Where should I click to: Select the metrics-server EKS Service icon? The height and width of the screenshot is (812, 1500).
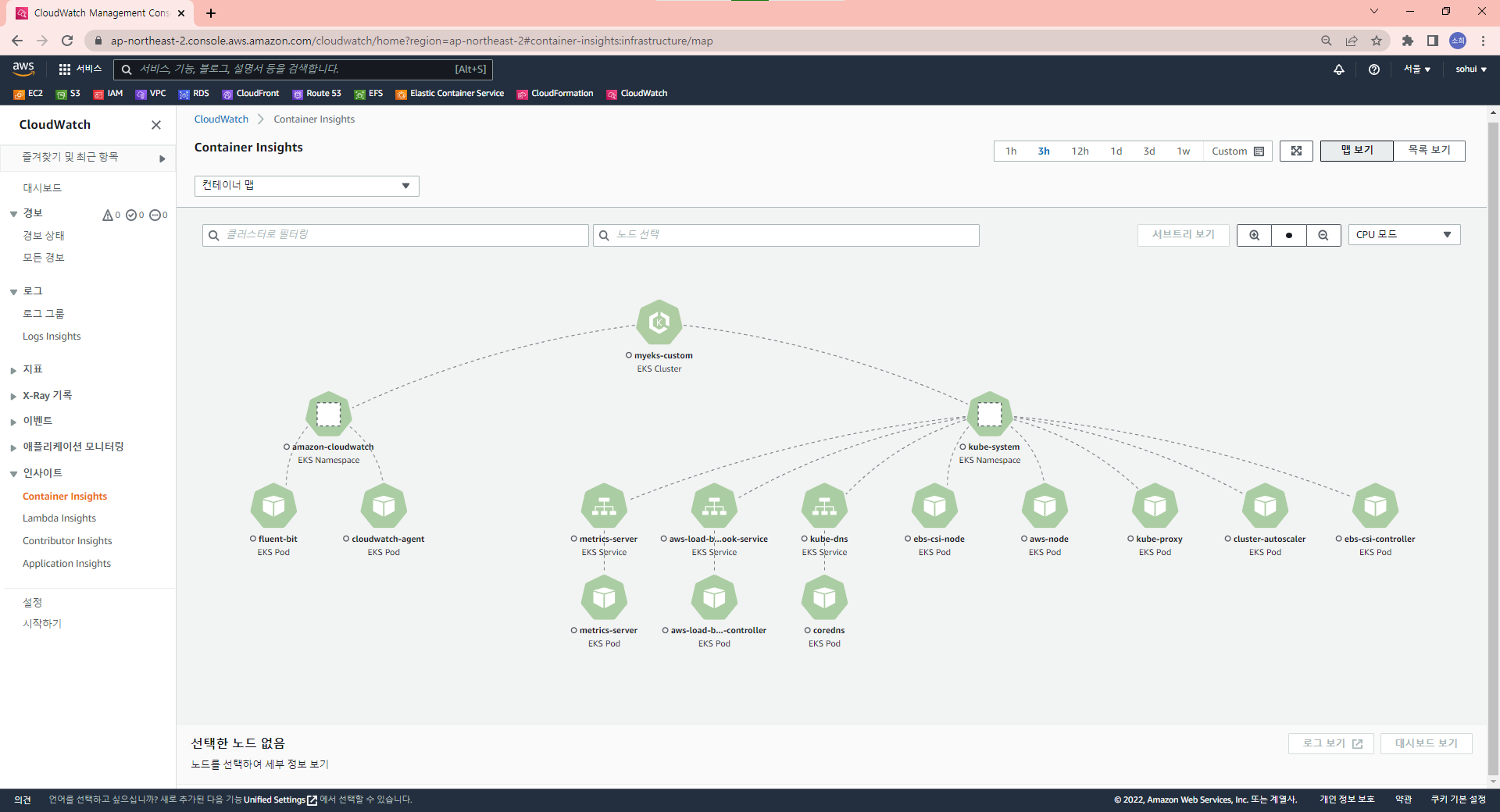click(604, 506)
